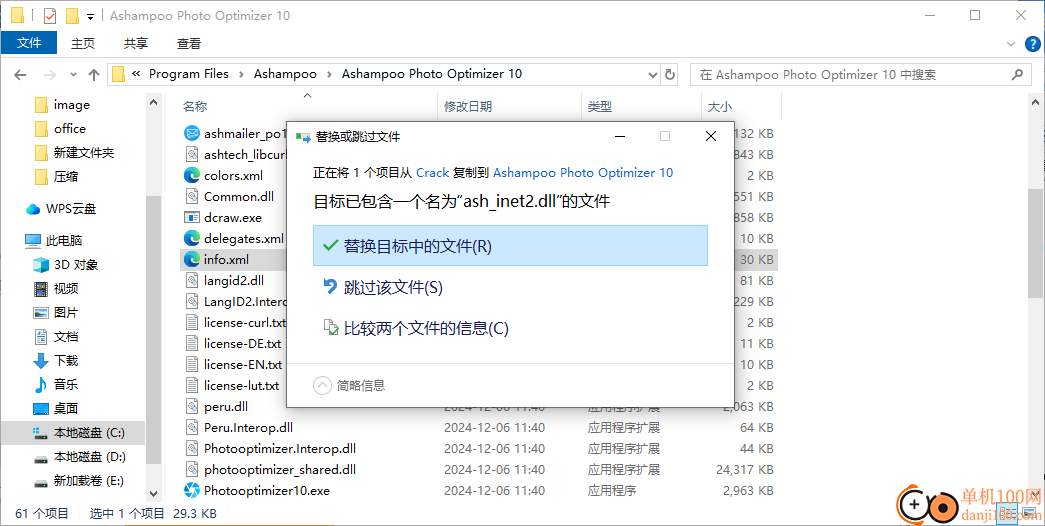
Task: Click Program Files in address bar
Action: (189, 74)
